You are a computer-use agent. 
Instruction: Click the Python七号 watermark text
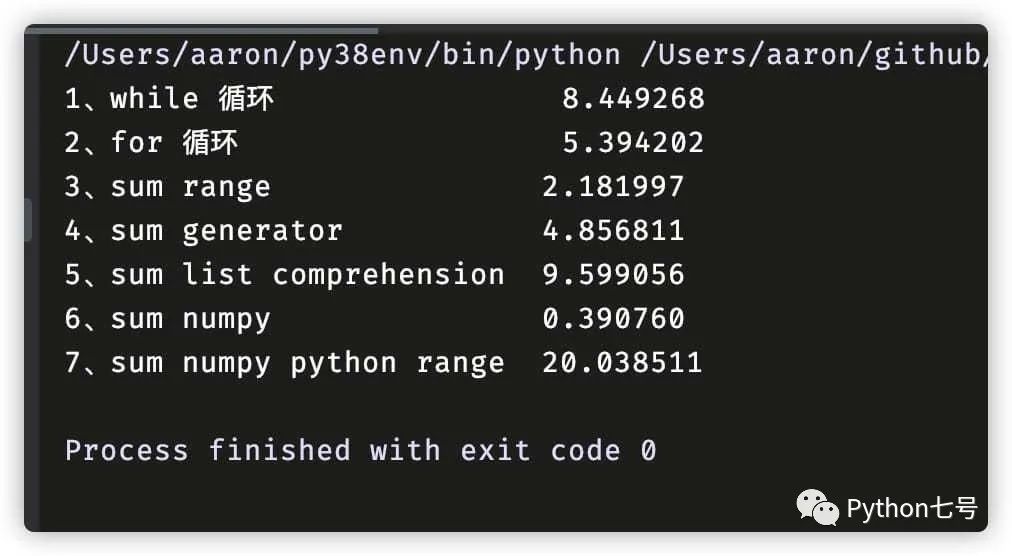tap(911, 509)
